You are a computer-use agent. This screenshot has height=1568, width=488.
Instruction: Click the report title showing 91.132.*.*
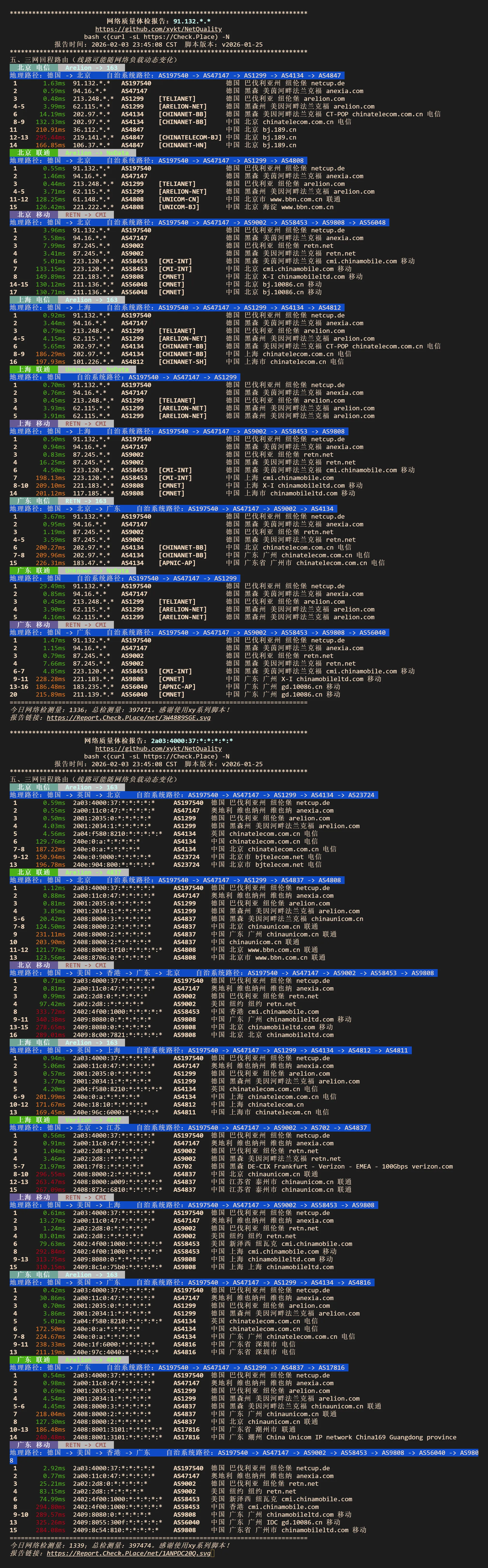coord(158,21)
